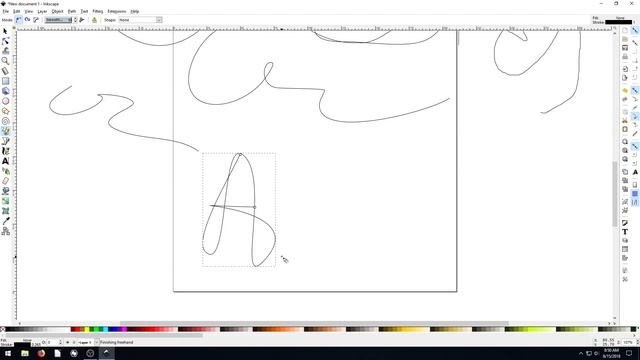Open the Filters menu
This screenshot has width=640, height=360.
(x=98, y=11)
